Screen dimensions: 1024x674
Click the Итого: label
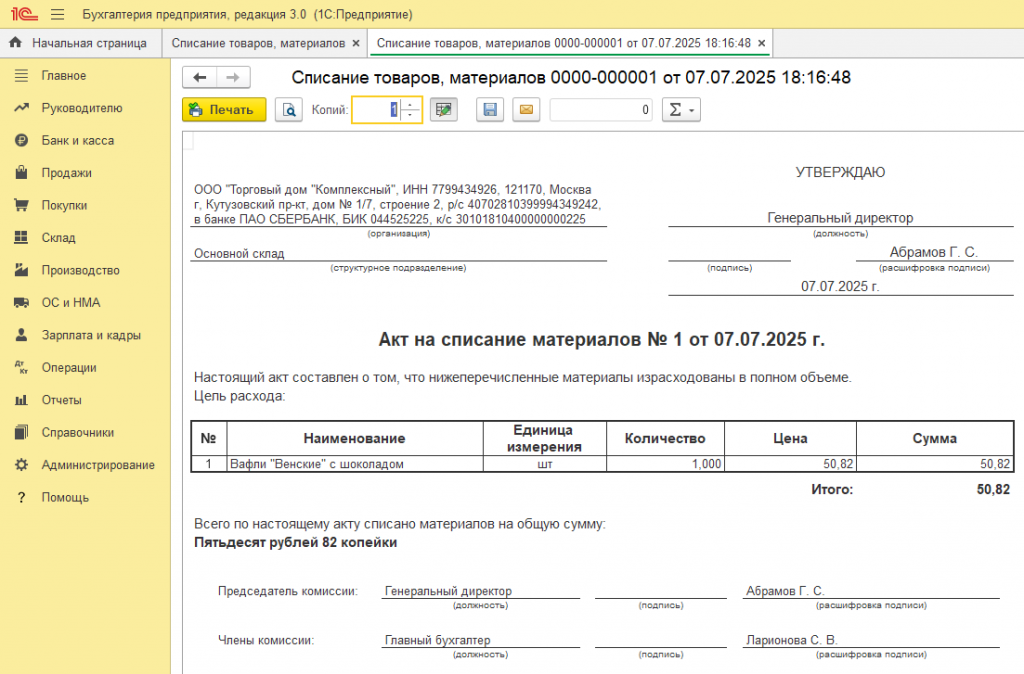832,489
